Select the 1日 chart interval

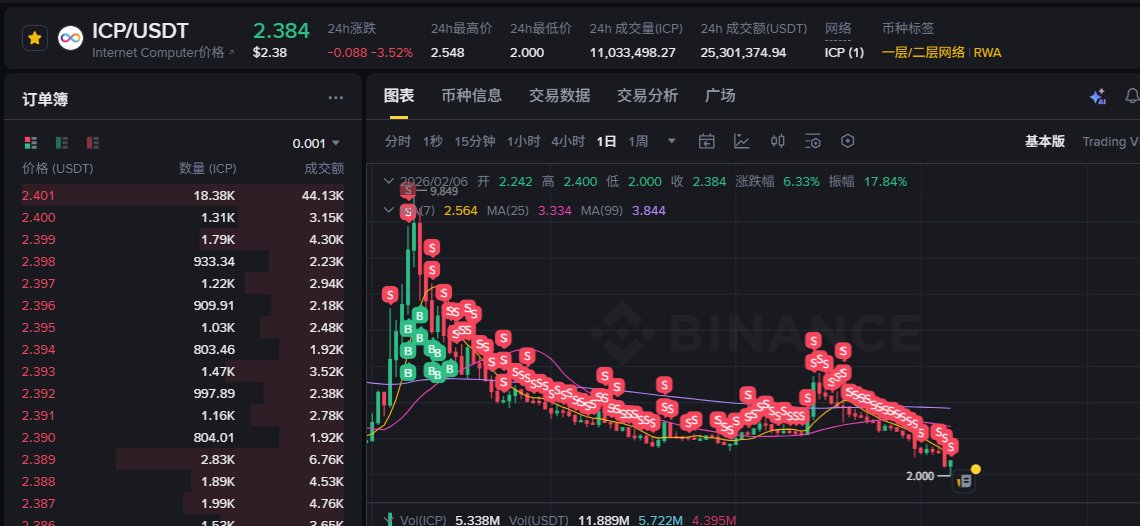tap(606, 141)
